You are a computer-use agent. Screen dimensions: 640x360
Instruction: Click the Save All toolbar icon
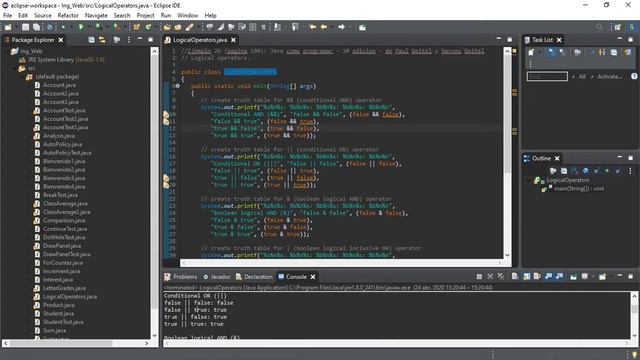coord(36,27)
